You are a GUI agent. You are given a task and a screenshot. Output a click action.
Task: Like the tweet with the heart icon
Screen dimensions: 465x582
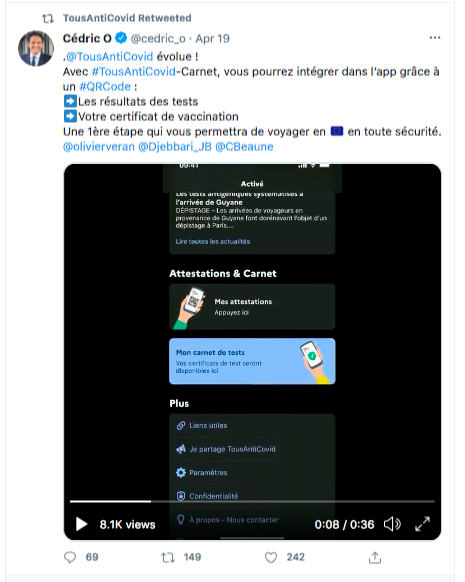point(271,557)
